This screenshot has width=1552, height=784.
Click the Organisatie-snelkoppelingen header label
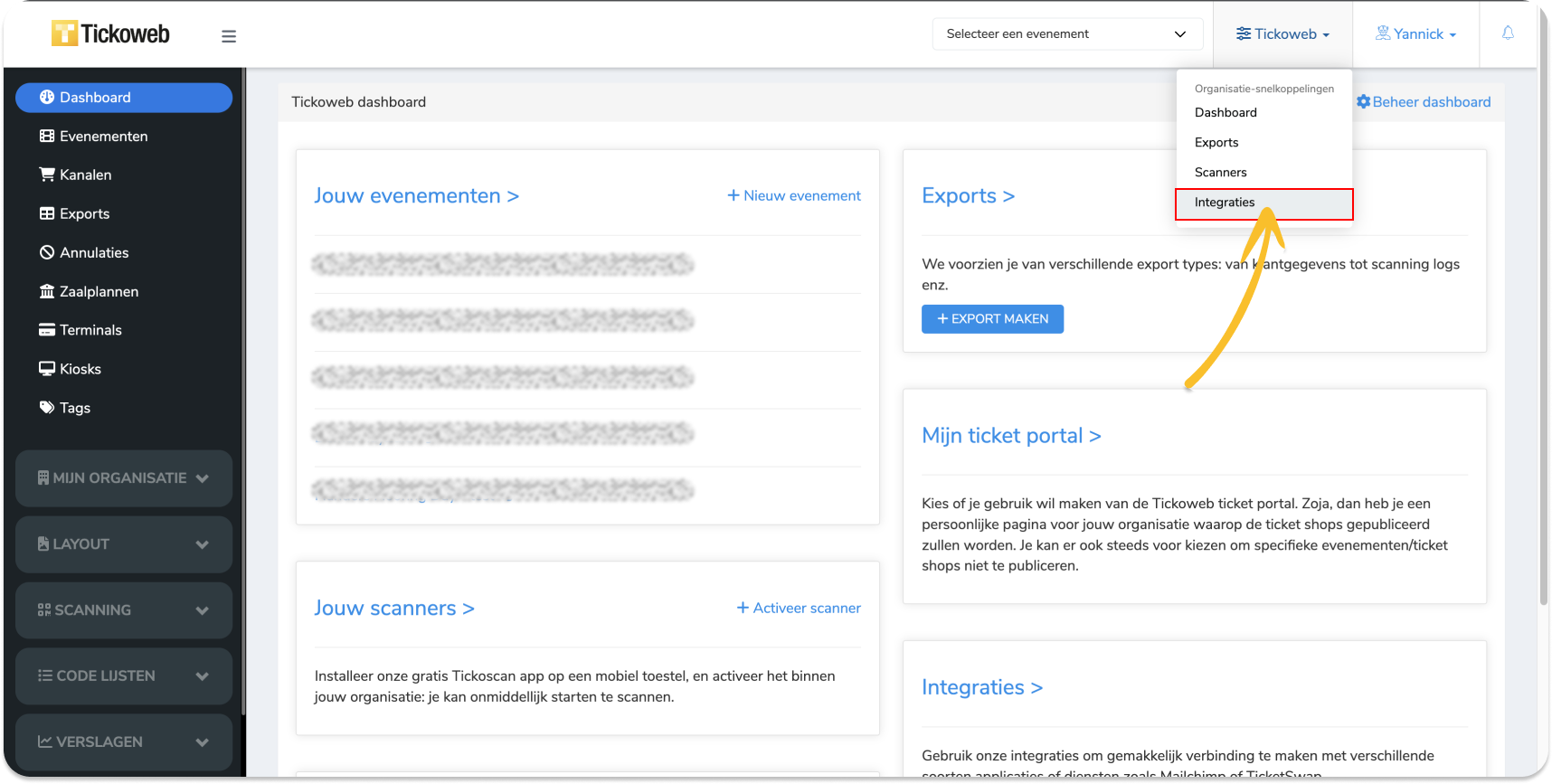[1264, 89]
